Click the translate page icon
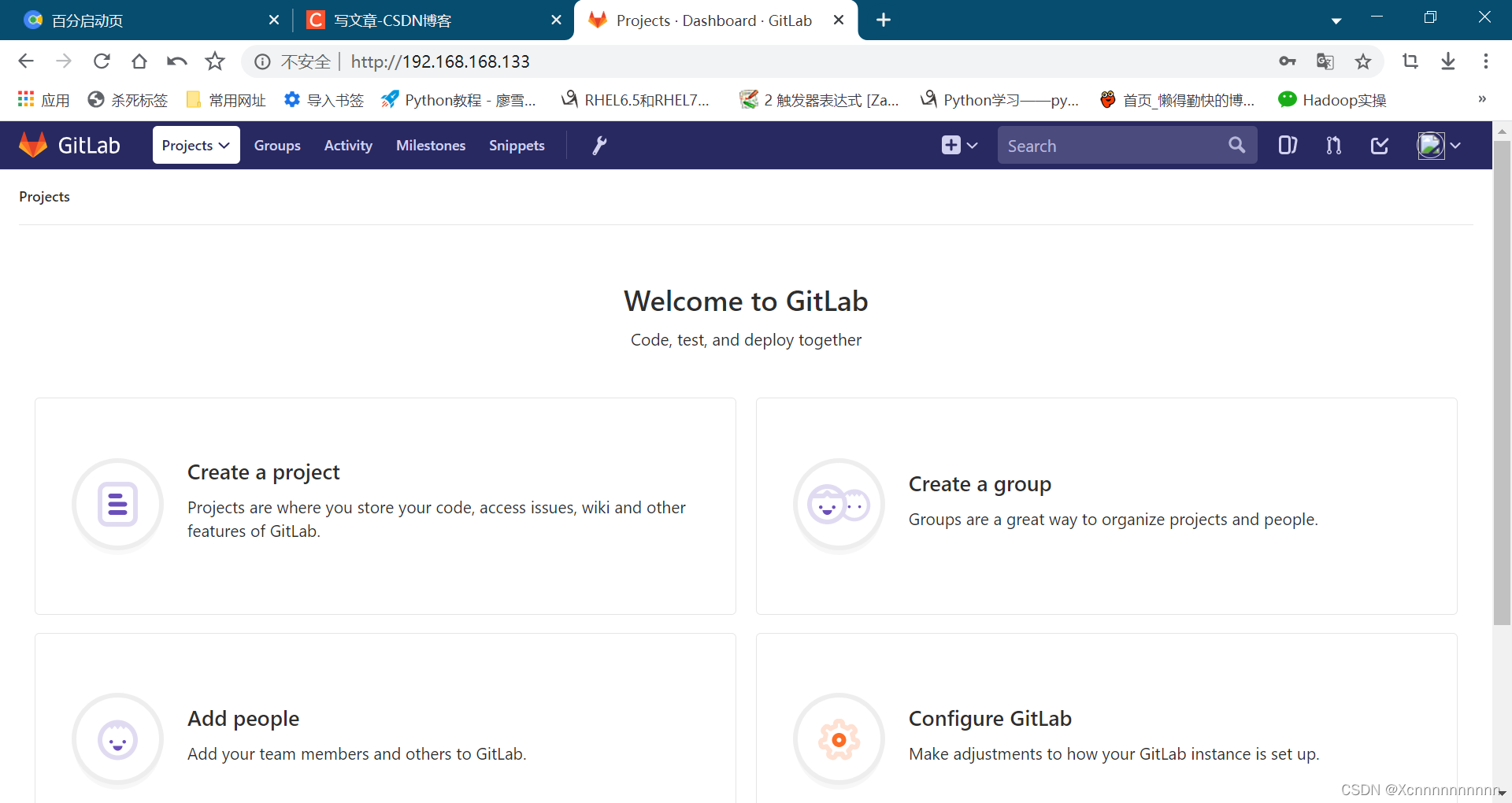The width and height of the screenshot is (1512, 803). coord(1325,61)
